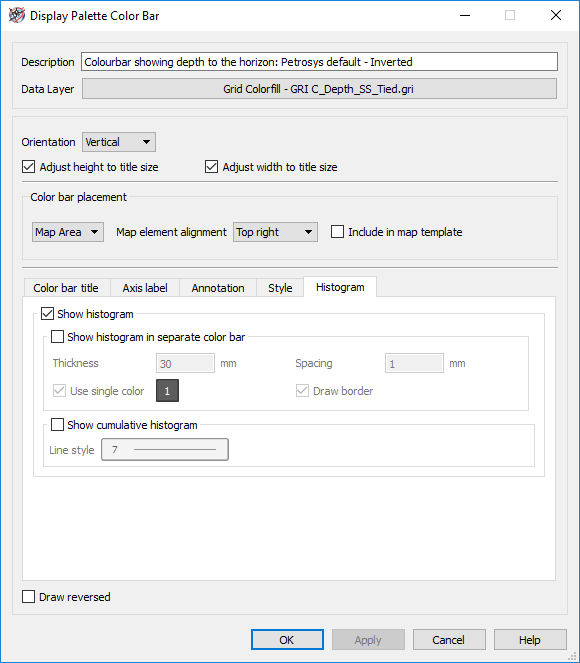This screenshot has width=580, height=663.
Task: Click the single color swatch labeled 1
Action: point(167,390)
